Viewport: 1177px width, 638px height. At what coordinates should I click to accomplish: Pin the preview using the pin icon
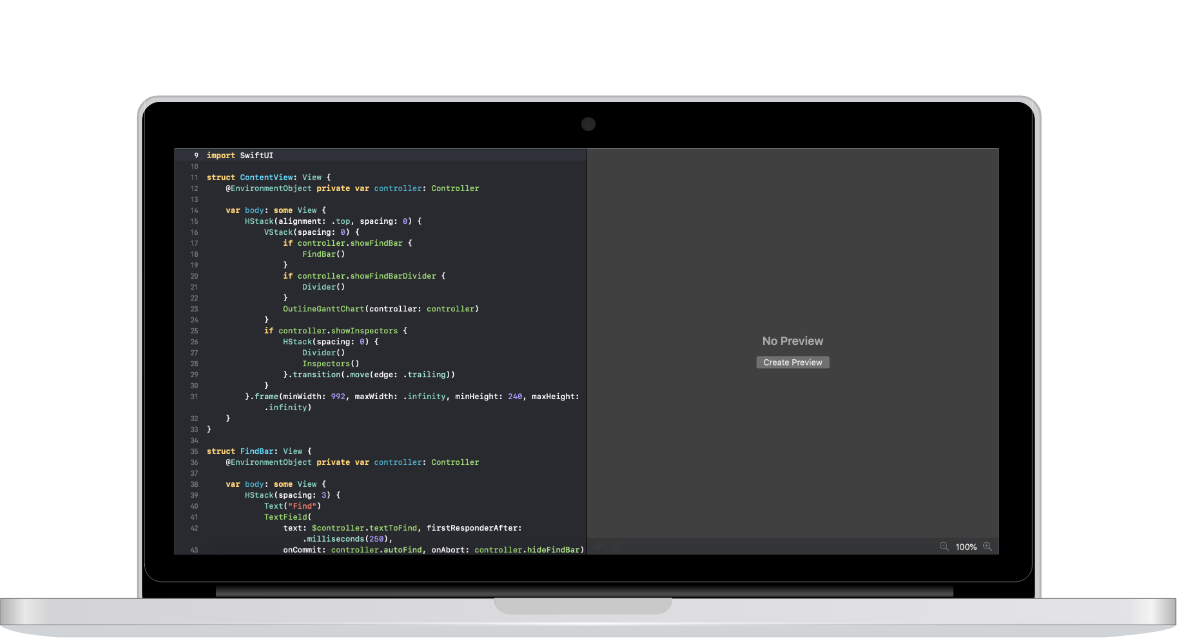click(x=598, y=546)
